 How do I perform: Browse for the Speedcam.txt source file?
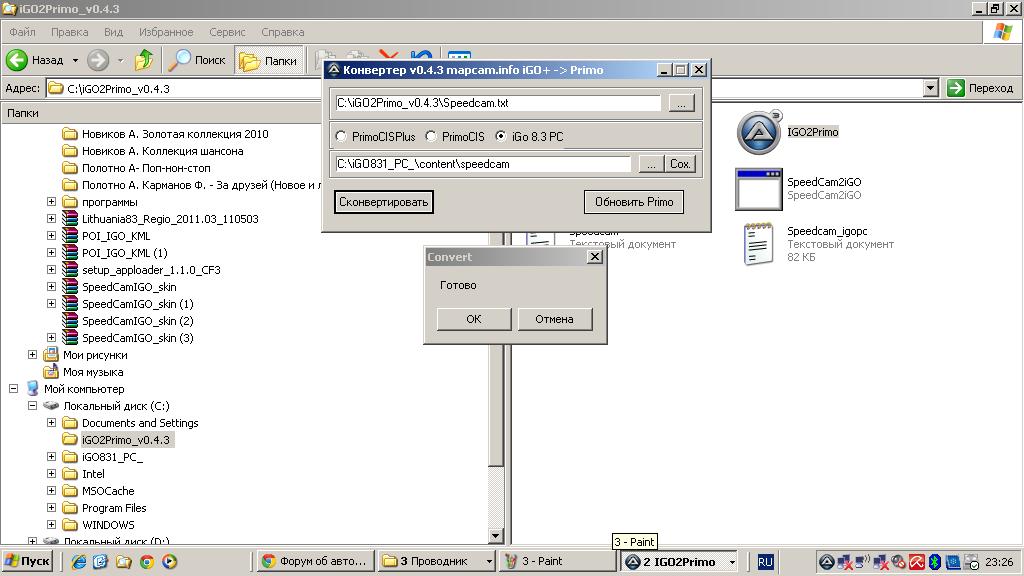coord(681,103)
